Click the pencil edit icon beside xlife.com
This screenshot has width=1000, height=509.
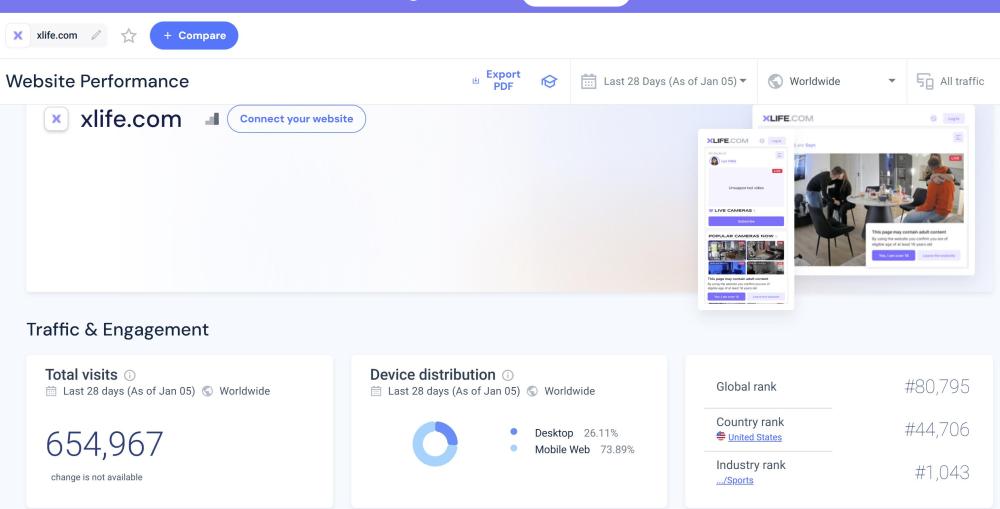(96, 36)
